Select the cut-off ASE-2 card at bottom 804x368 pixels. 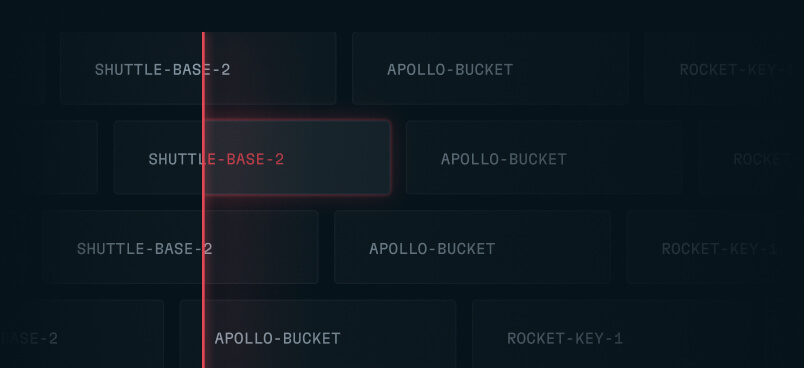pos(82,334)
